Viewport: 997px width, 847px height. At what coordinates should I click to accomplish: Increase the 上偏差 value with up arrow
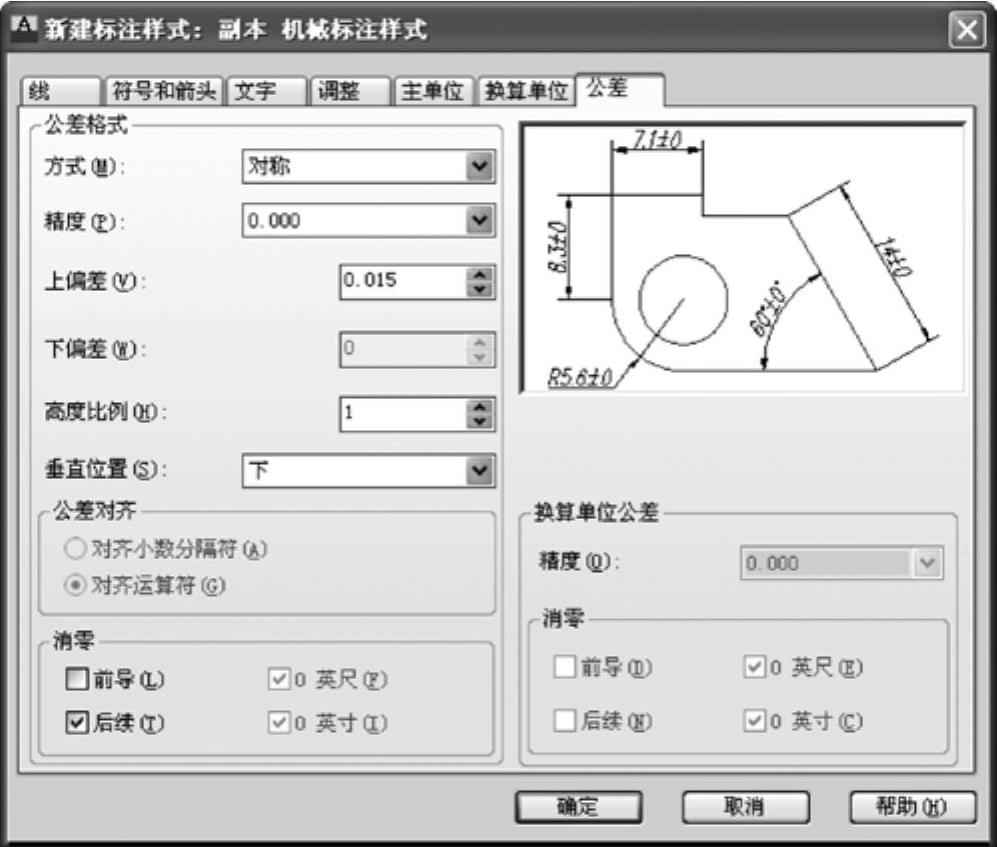480,274
